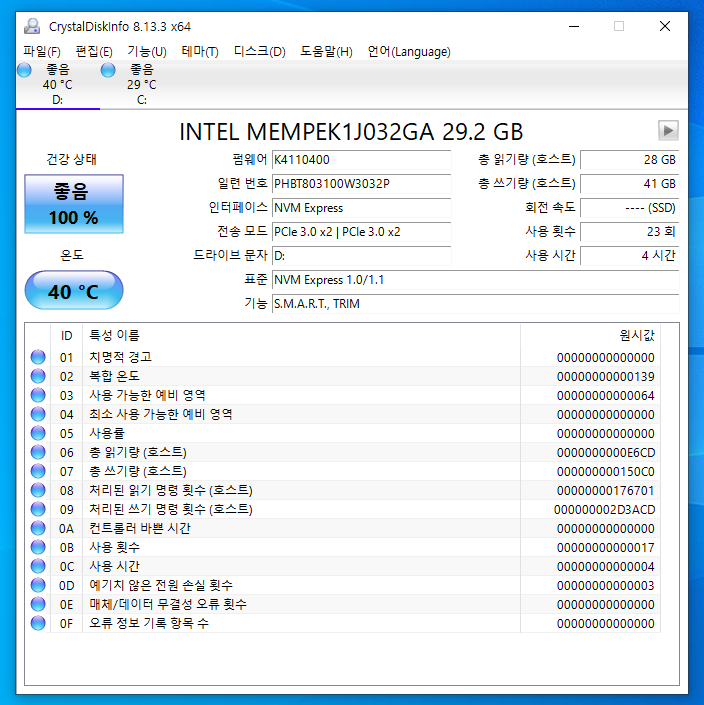
Task: Click the 좋음 100 % health status button
Action: click(x=74, y=204)
